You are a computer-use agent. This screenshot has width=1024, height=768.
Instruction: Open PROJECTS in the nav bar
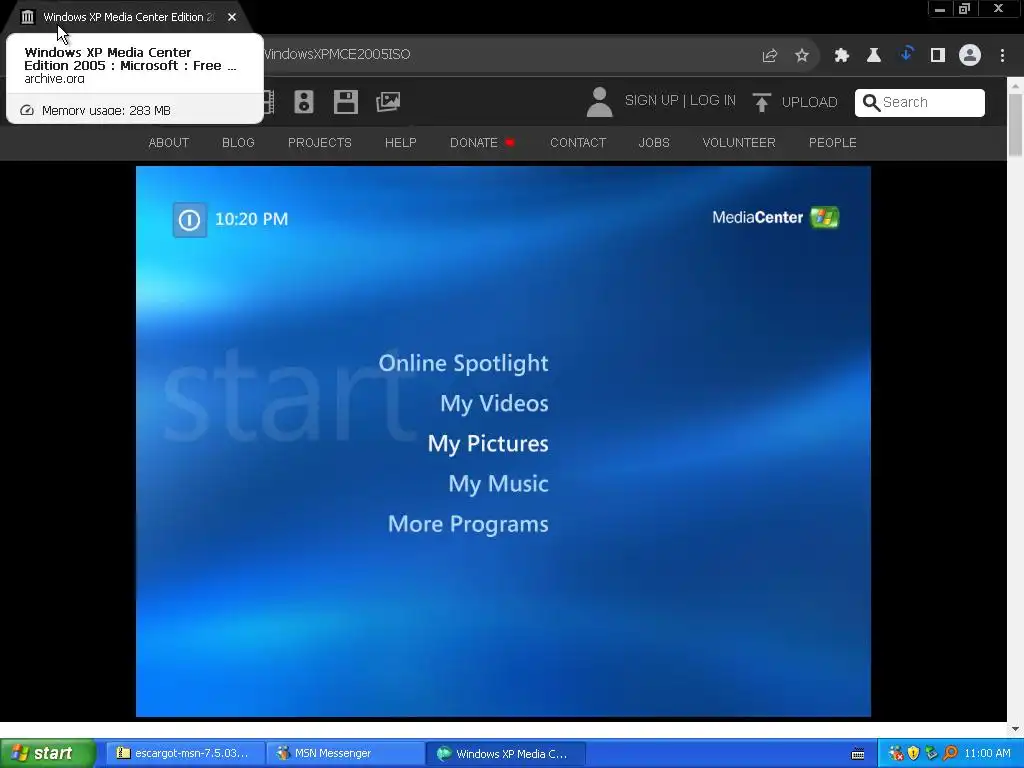click(x=319, y=142)
